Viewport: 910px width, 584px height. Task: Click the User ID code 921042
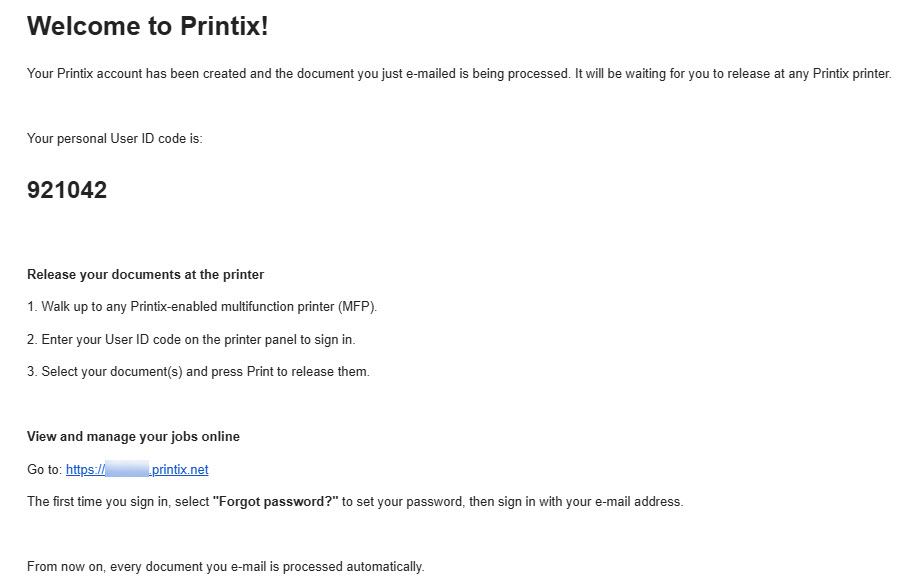click(x=67, y=190)
